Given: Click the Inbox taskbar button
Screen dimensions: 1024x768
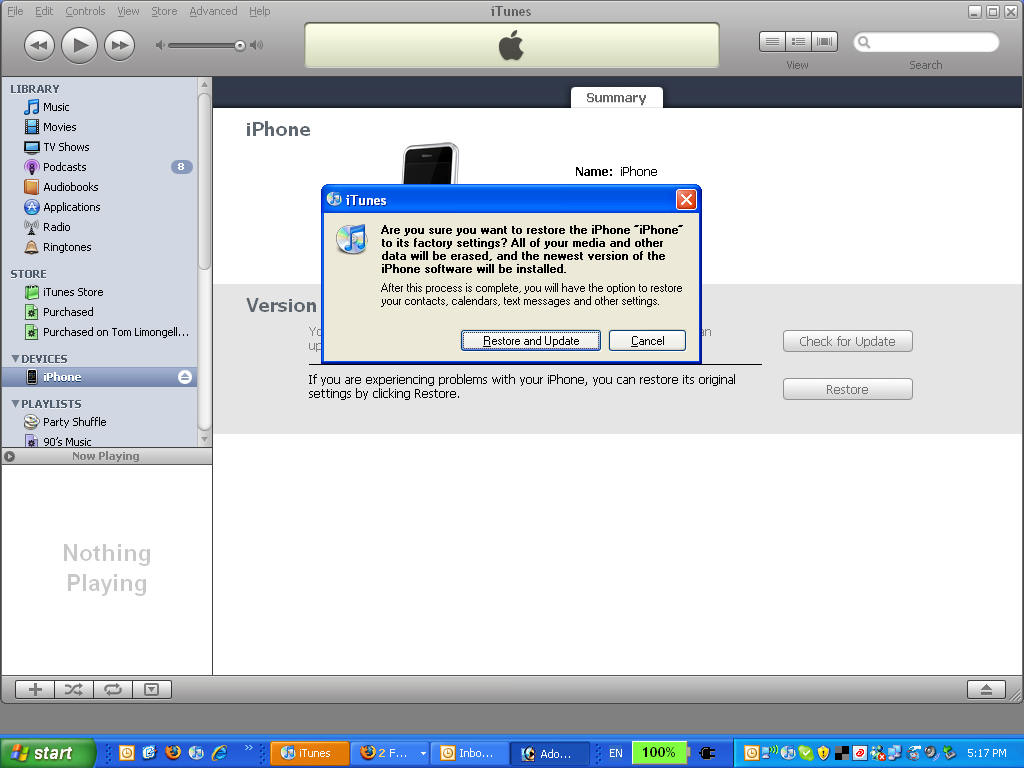Looking at the screenshot, I should pyautogui.click(x=469, y=753).
